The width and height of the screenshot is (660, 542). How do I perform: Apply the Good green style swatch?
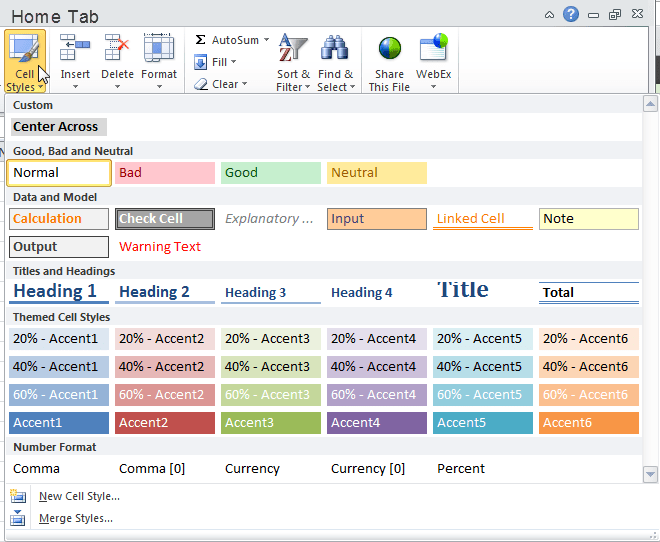coord(269,173)
